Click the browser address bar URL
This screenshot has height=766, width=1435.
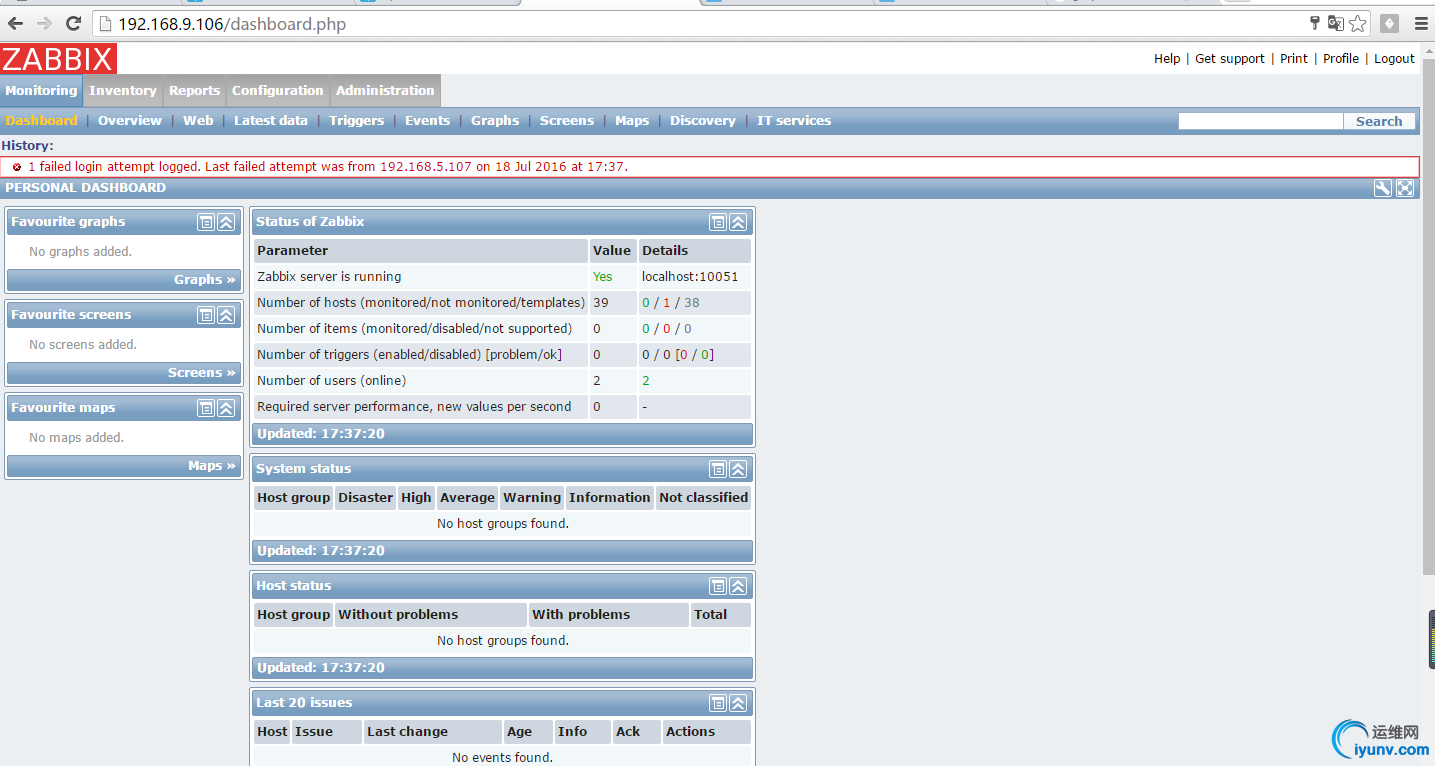click(x=232, y=24)
